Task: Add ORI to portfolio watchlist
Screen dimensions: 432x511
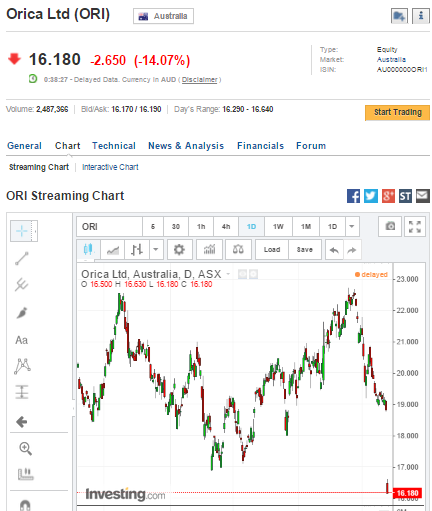Action: click(x=399, y=16)
